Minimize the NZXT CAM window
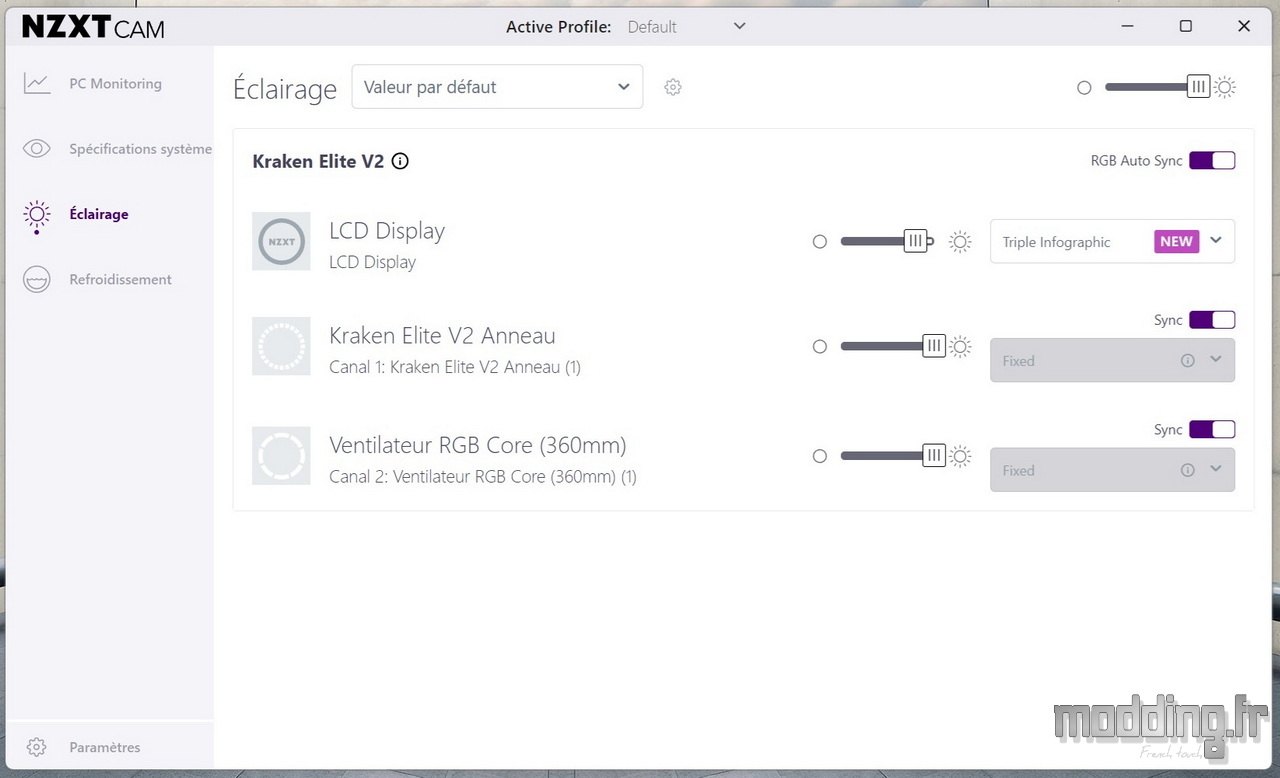Screen dimensions: 1280x778 [1127, 27]
